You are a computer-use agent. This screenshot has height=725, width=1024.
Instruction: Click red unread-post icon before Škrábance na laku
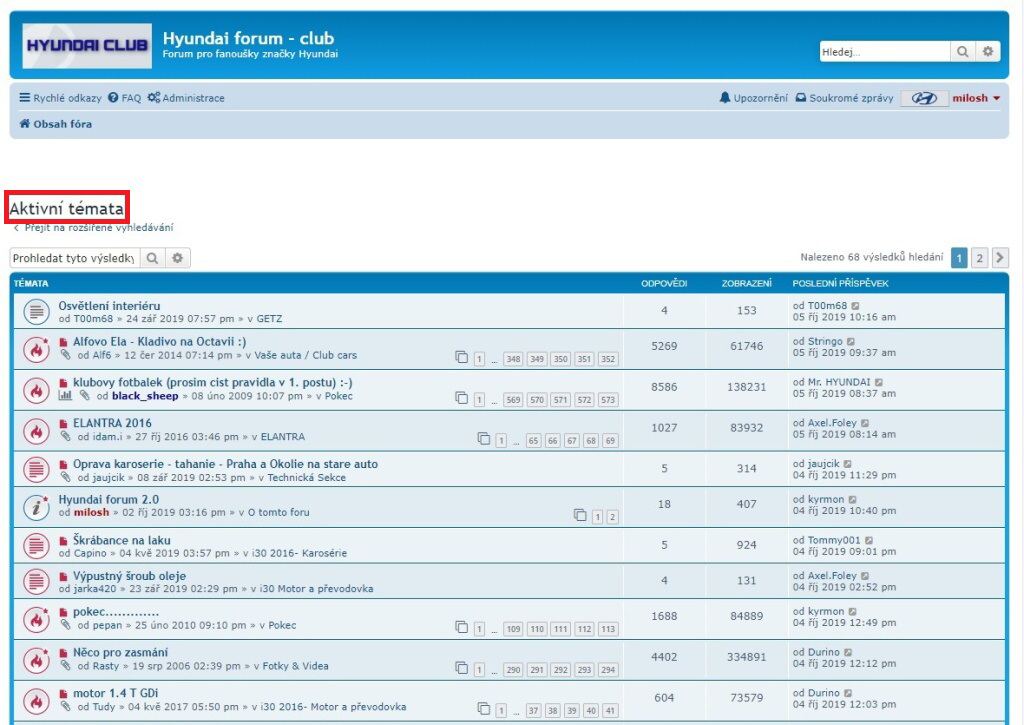point(63,541)
